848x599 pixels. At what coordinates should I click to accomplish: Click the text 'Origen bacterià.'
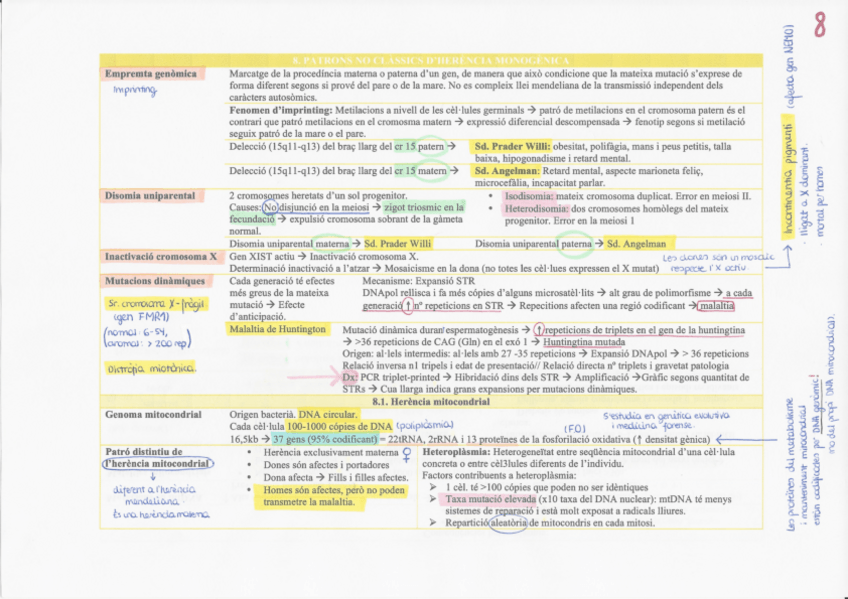262,415
